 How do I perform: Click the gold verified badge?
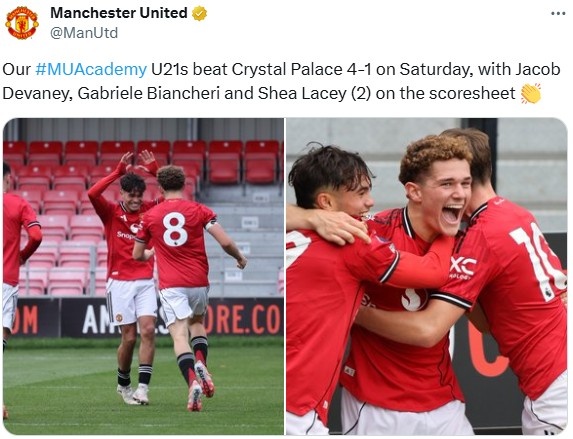click(x=199, y=13)
